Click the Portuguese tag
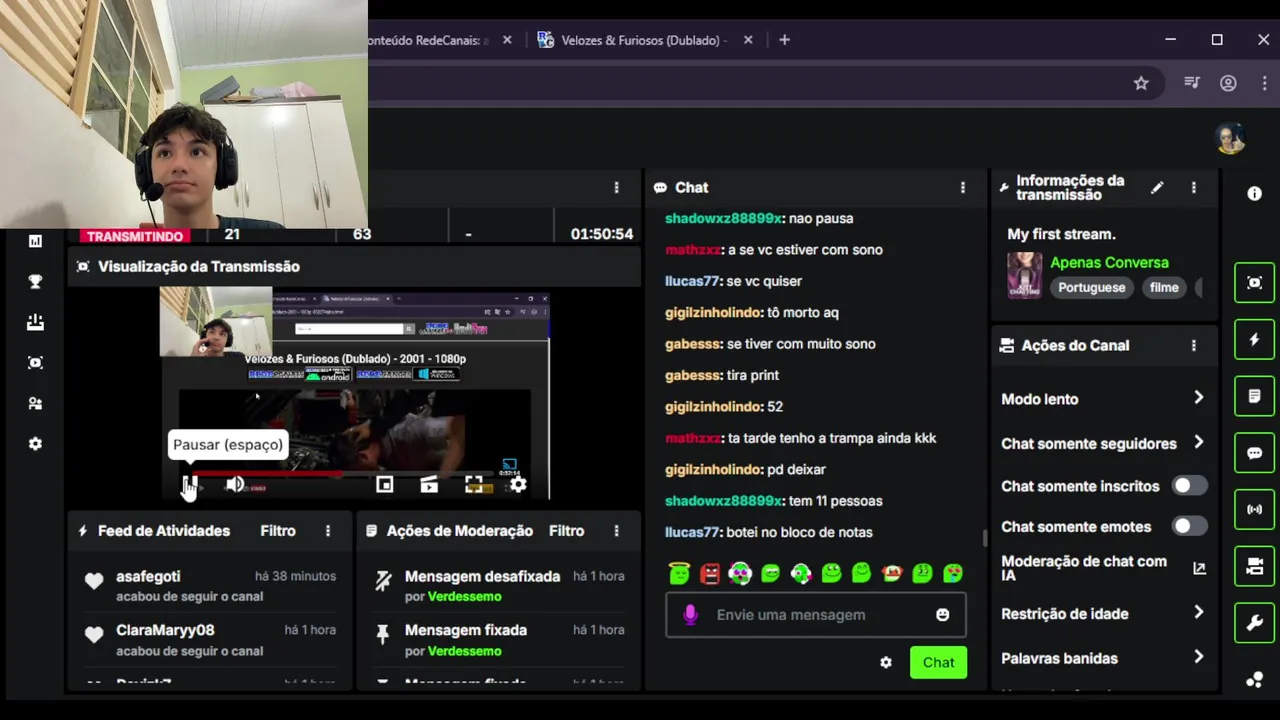This screenshot has height=720, width=1280. pos(1091,287)
